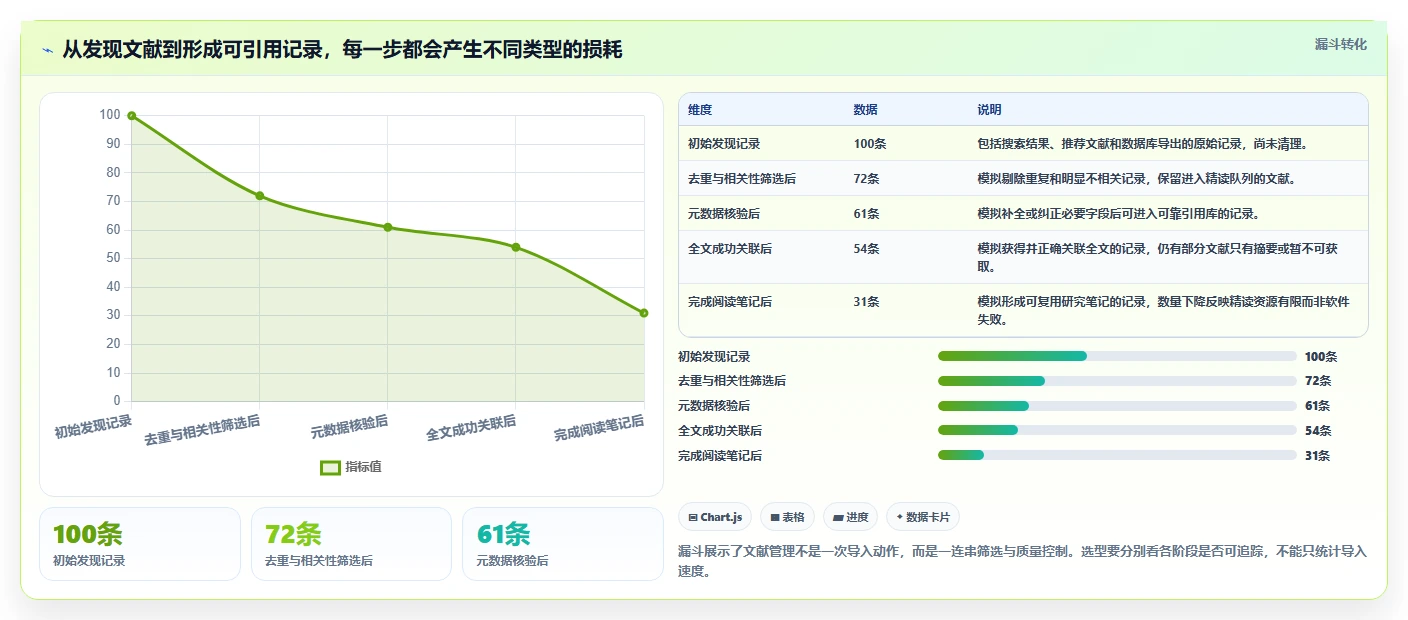Screen dimensions: 1408x620
Task: Click the sparkle icon in the 数据卡片 chip
Action: (900, 517)
